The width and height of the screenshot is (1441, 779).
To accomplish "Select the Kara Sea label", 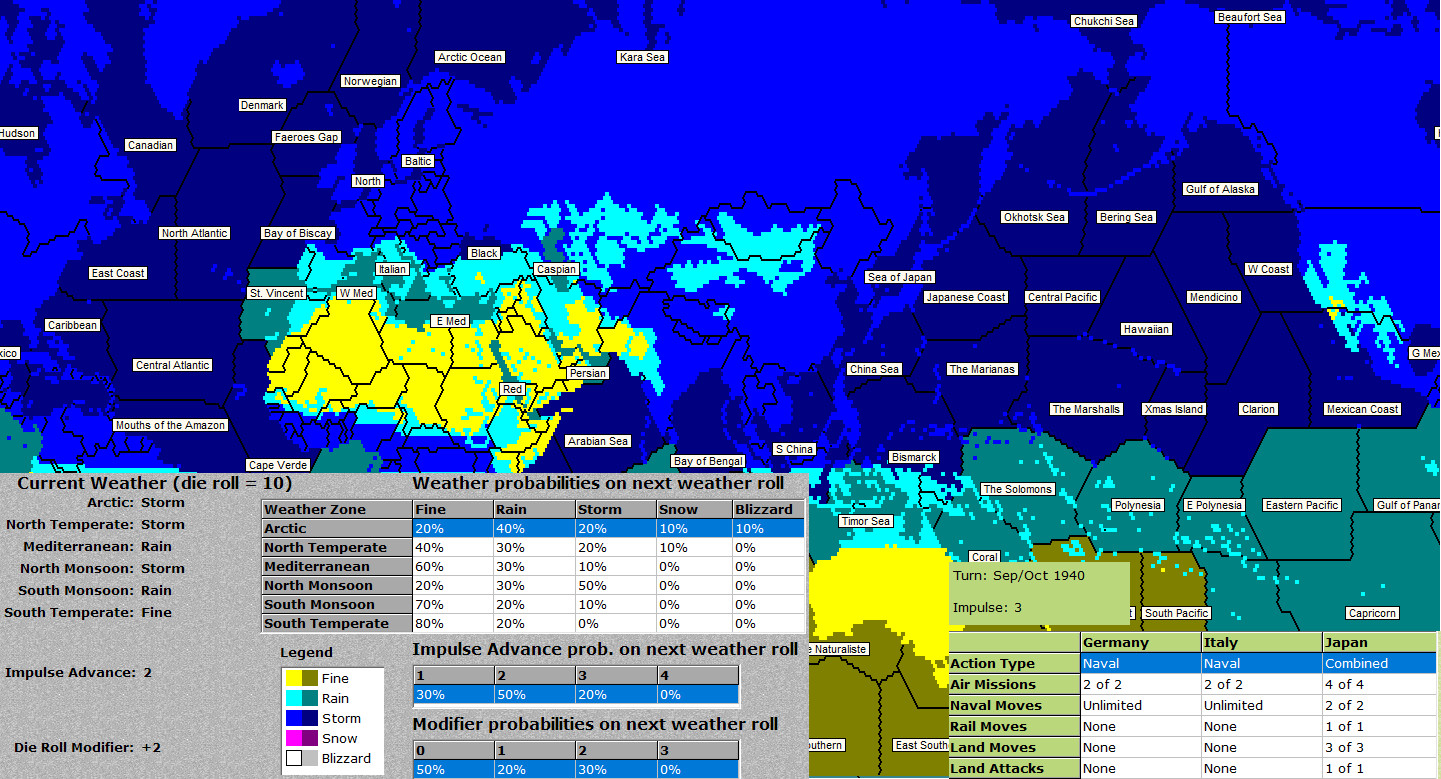I will 642,57.
